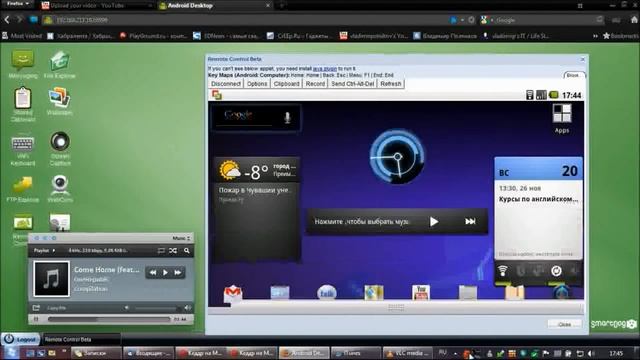640x360 pixels.
Task: Open Gmail app in Android dock
Action: 233,293
